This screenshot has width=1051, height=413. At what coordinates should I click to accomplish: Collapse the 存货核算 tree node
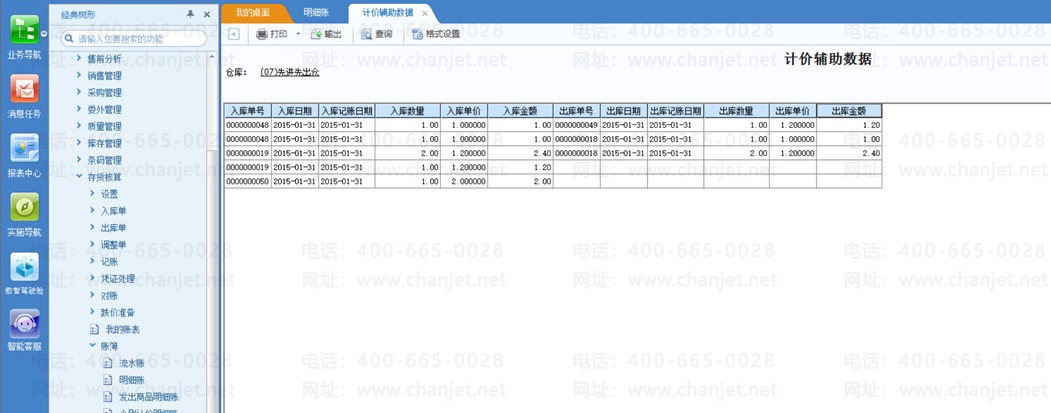pyautogui.click(x=79, y=176)
